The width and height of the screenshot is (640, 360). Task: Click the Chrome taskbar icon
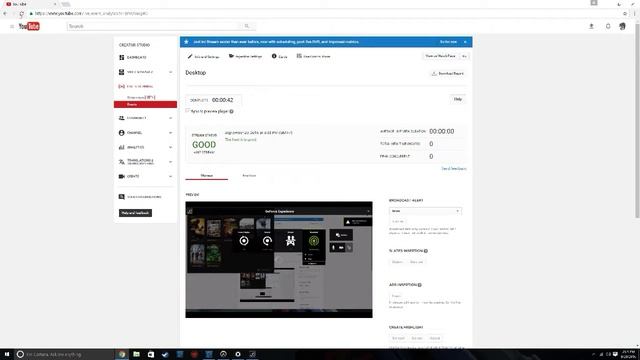coord(122,354)
